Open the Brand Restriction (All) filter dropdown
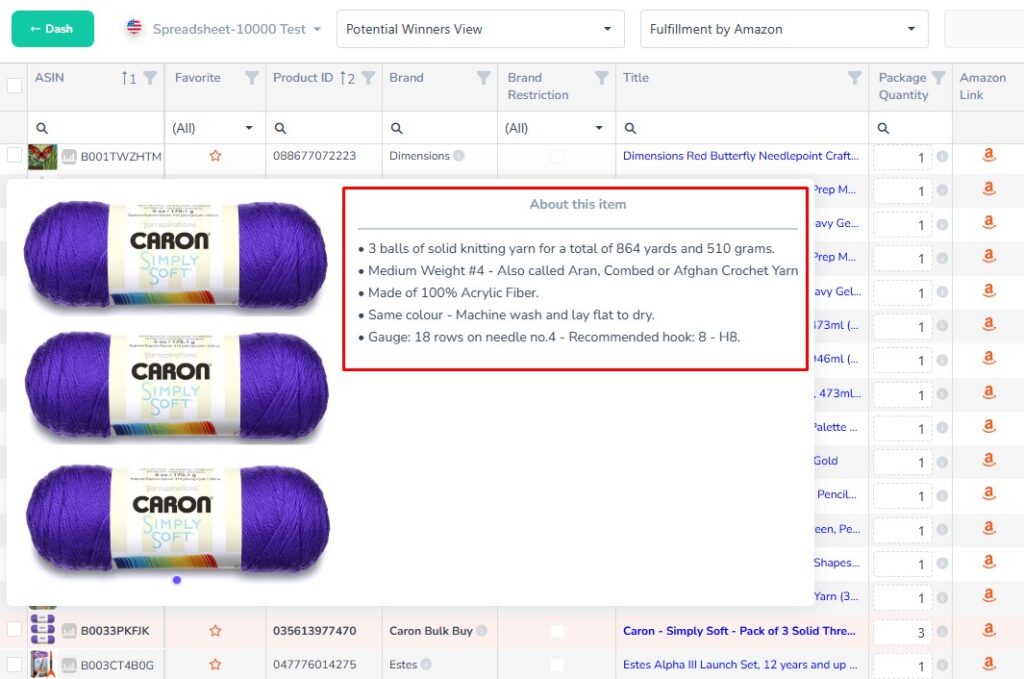The width and height of the screenshot is (1024, 679). coord(555,128)
